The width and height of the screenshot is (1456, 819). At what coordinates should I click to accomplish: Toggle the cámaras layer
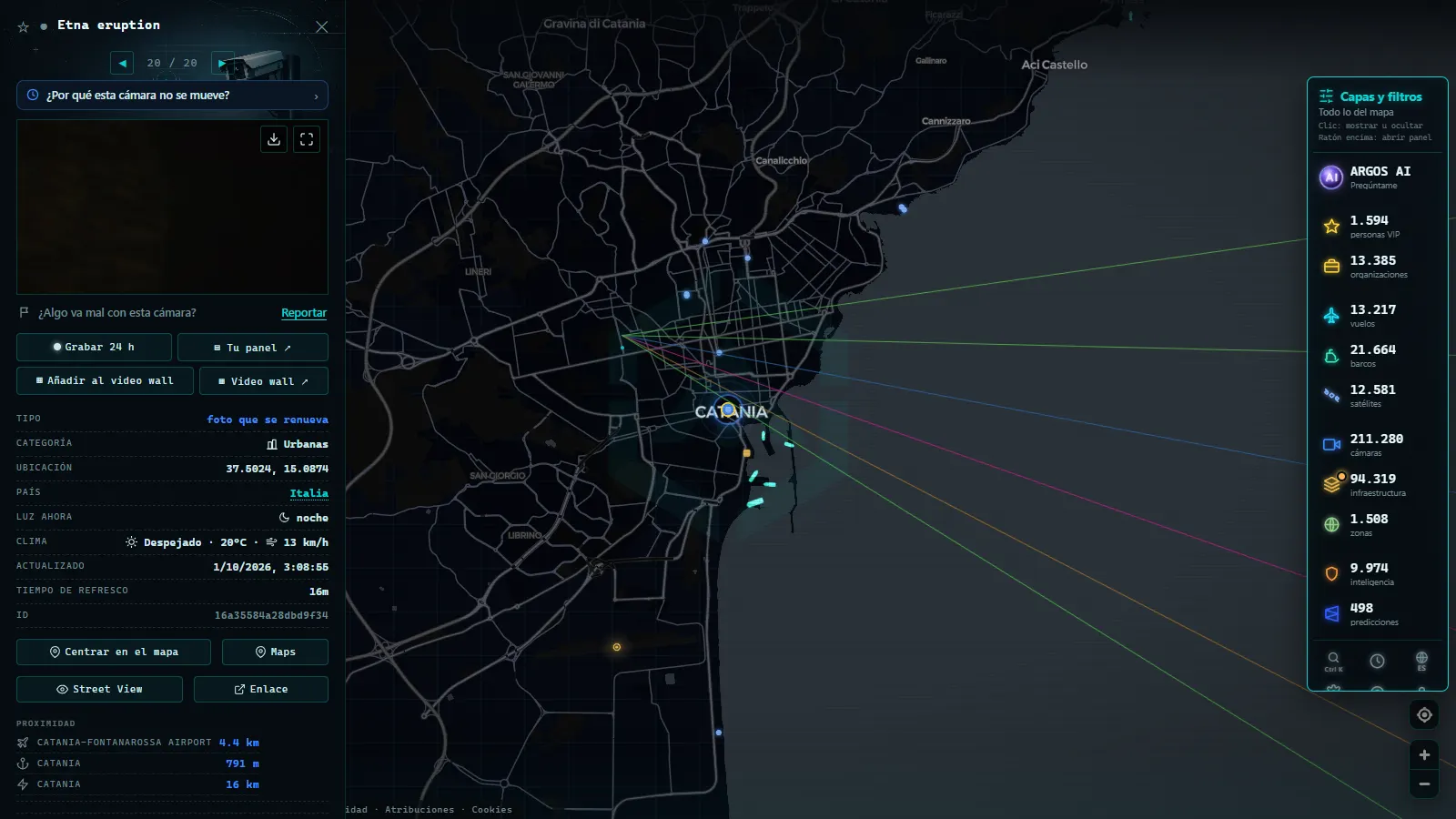[x=1378, y=445]
